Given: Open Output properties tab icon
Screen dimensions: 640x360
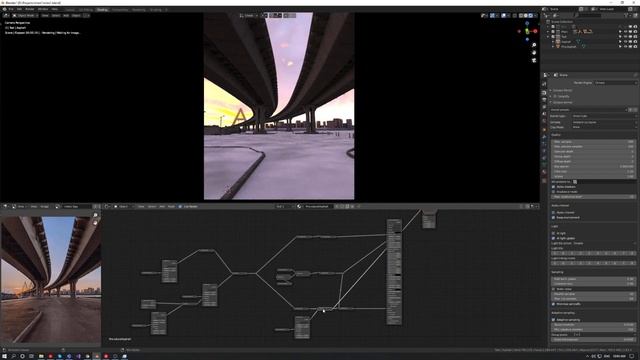Looking at the screenshot, I should click(x=544, y=100).
